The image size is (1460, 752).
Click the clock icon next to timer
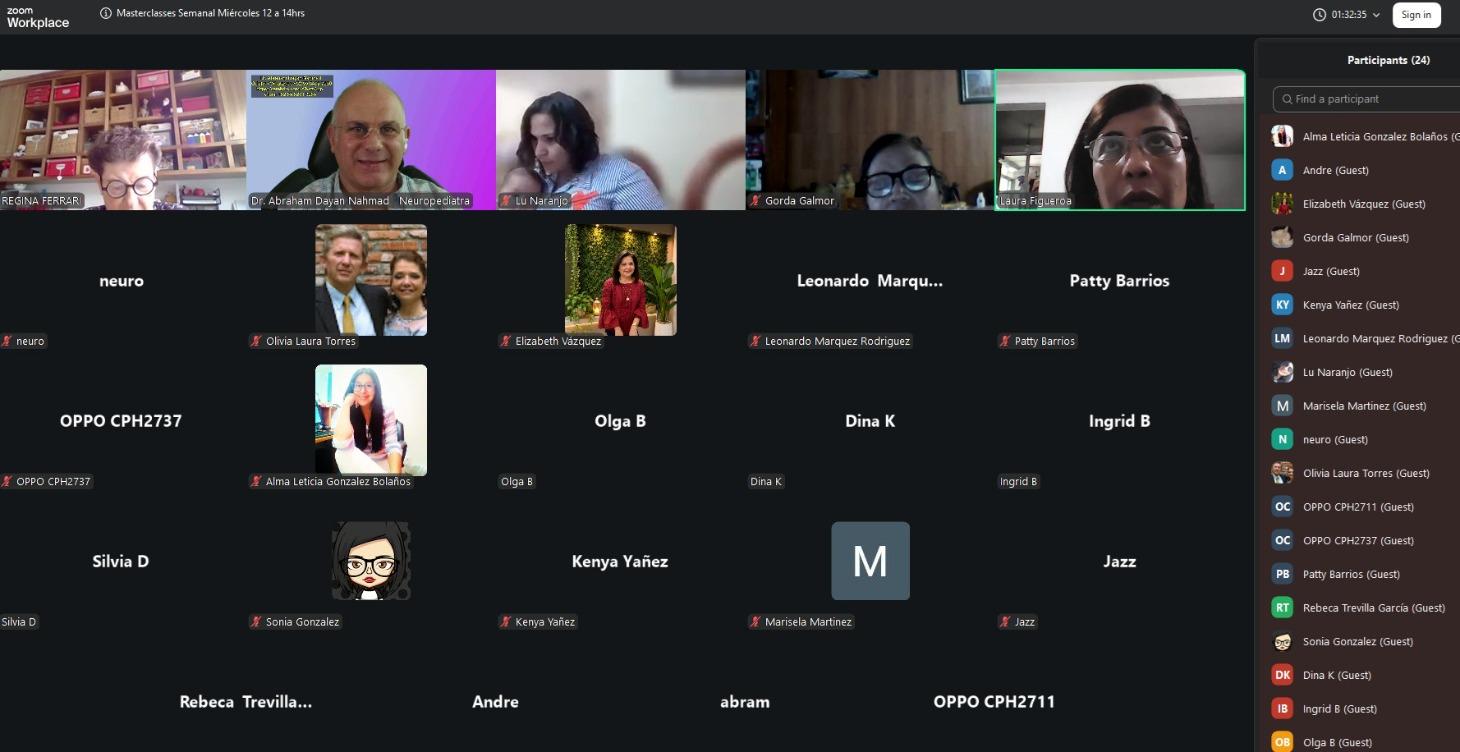click(x=1320, y=15)
